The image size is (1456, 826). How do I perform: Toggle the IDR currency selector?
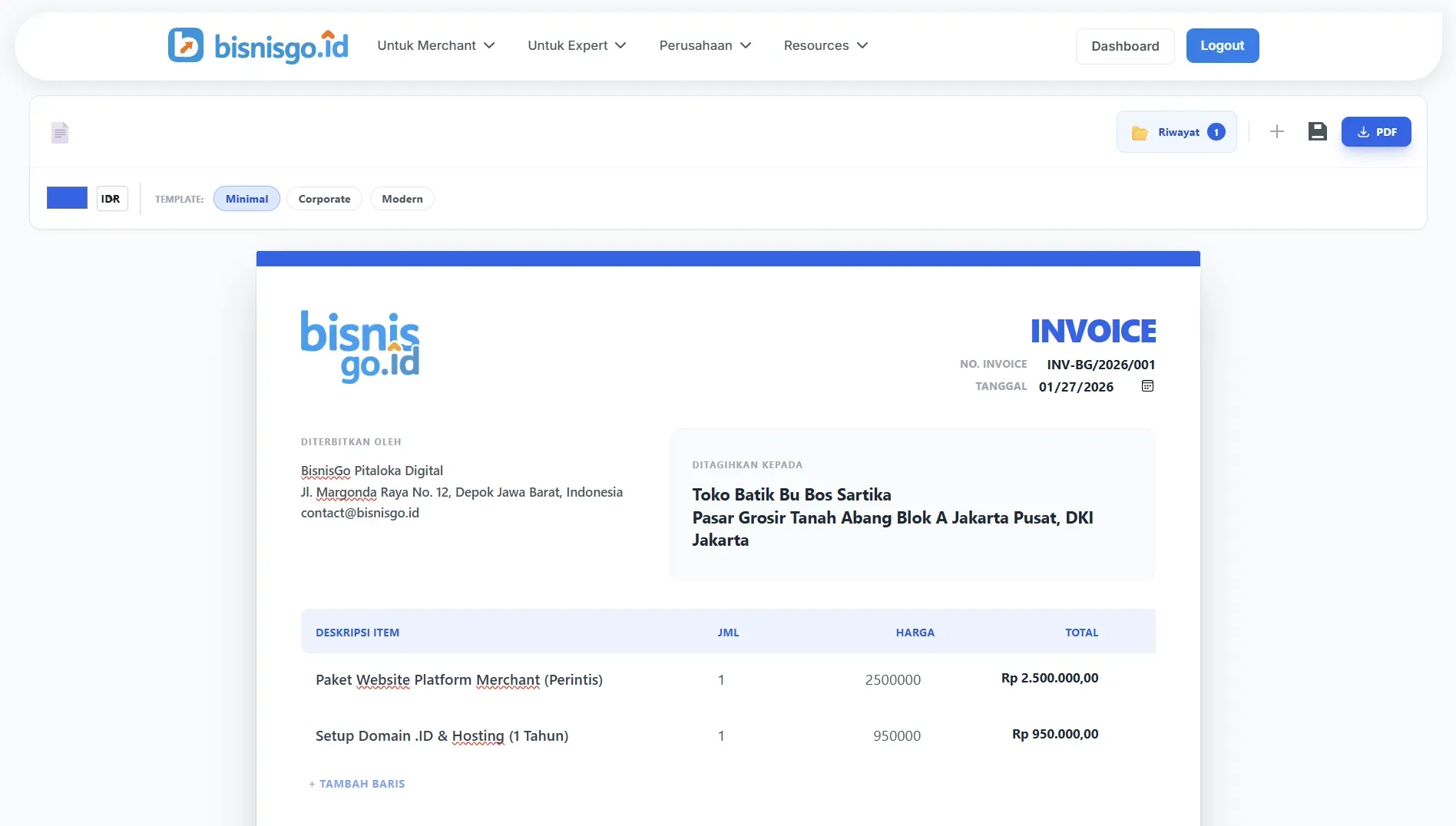(111, 198)
